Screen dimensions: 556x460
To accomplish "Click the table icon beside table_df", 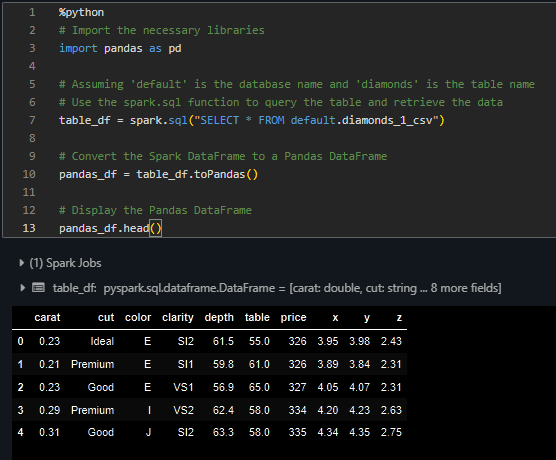I will tap(38, 287).
